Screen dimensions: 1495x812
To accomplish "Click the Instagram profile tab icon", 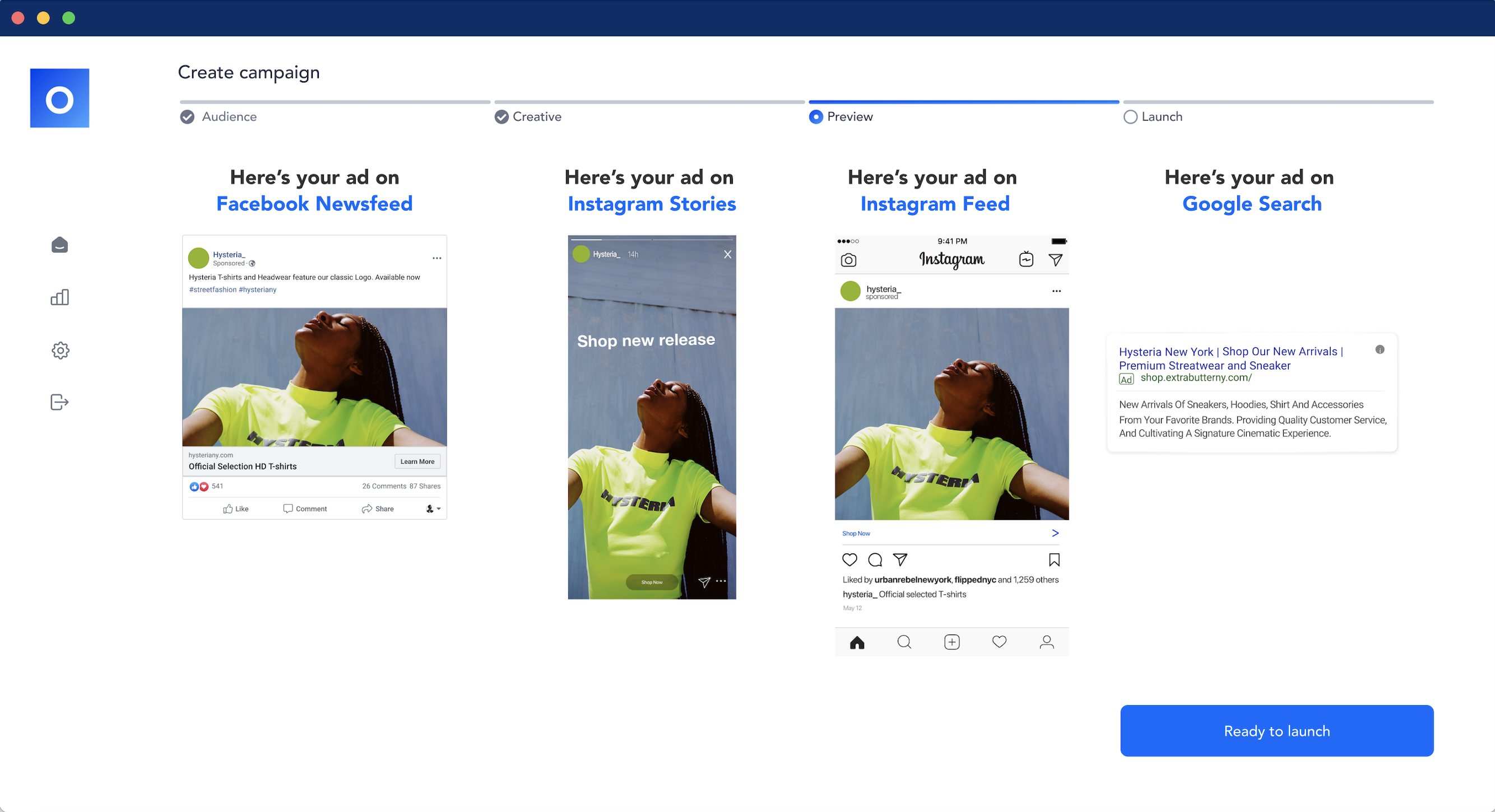I will pos(1047,642).
